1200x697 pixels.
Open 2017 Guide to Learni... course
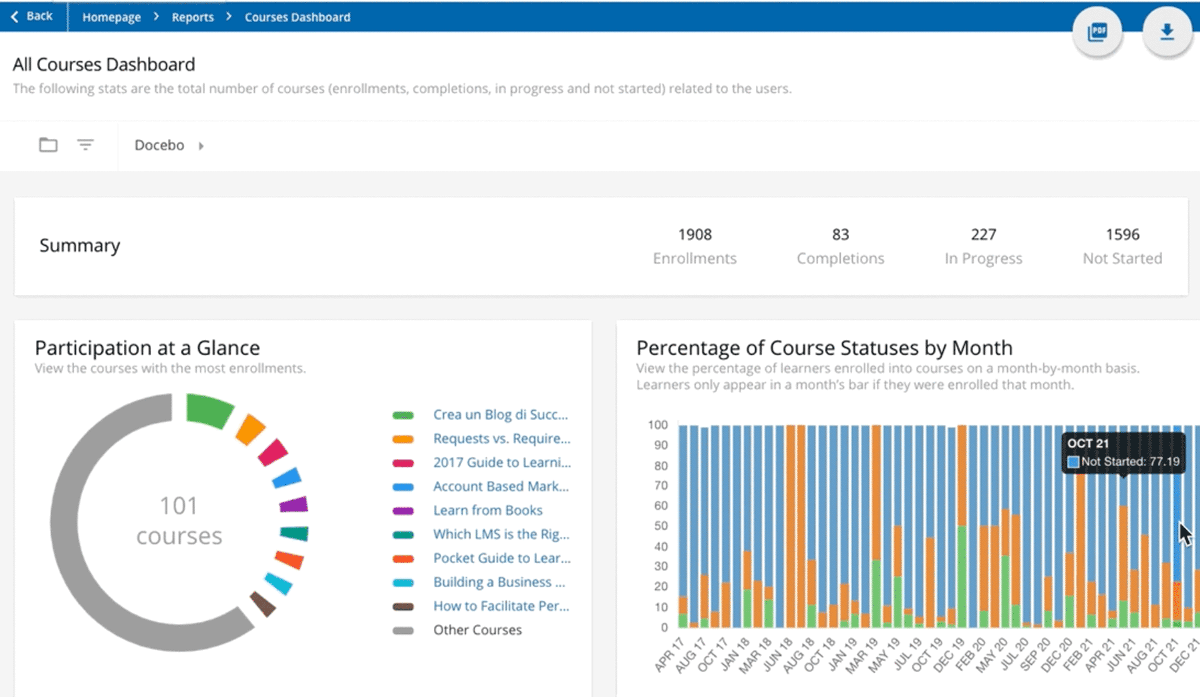coord(502,462)
